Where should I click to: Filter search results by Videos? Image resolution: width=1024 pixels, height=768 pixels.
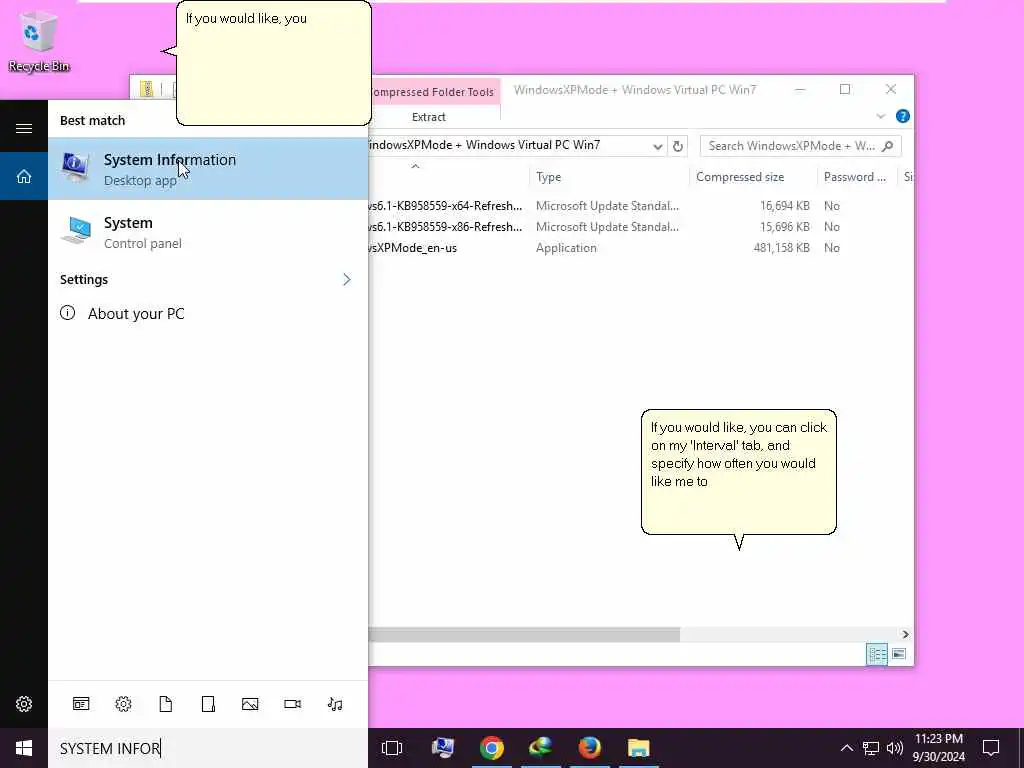point(293,703)
